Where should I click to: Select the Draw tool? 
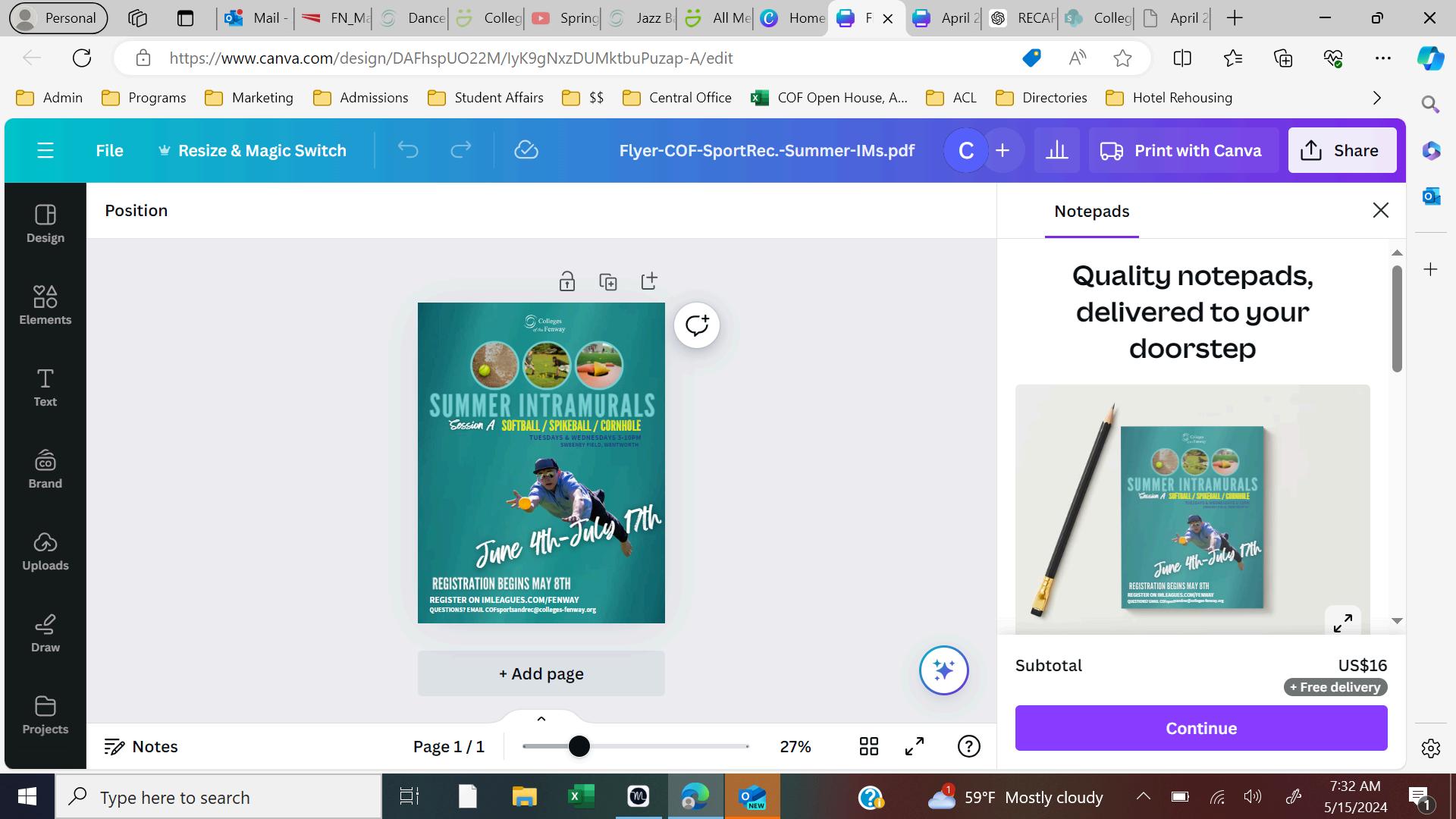coord(45,632)
